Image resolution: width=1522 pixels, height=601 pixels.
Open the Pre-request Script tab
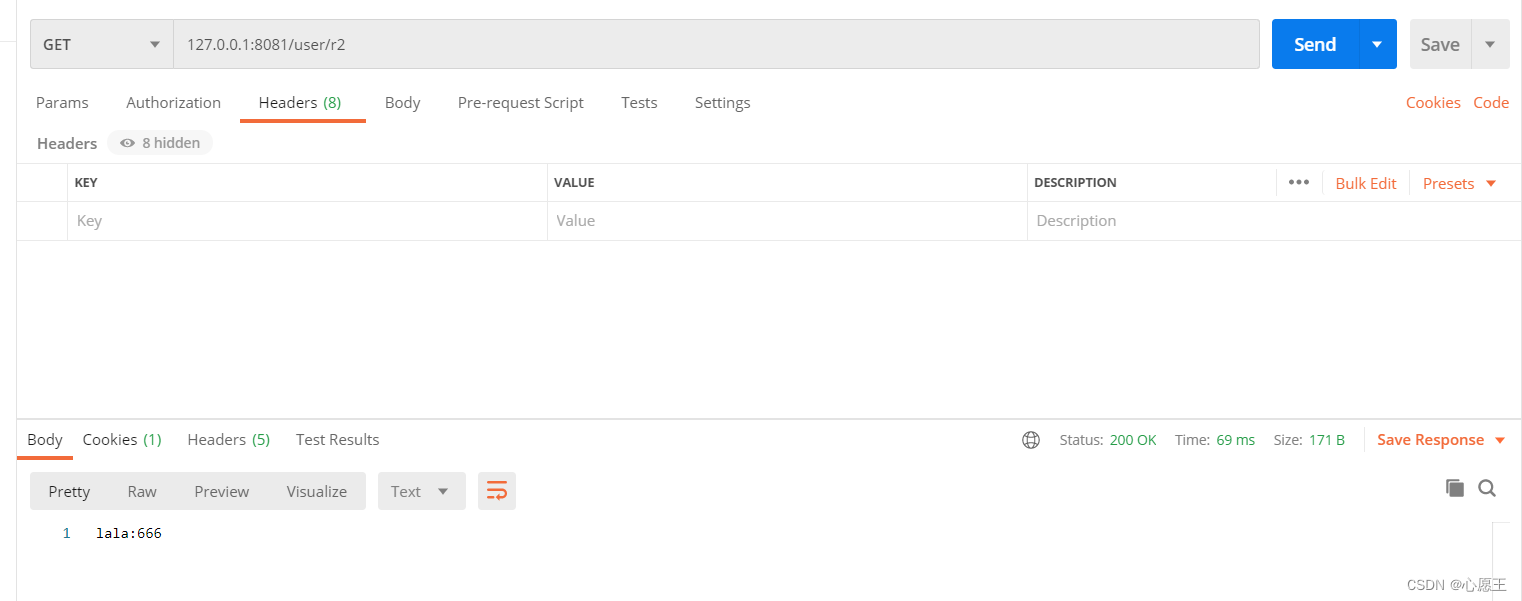pos(521,102)
